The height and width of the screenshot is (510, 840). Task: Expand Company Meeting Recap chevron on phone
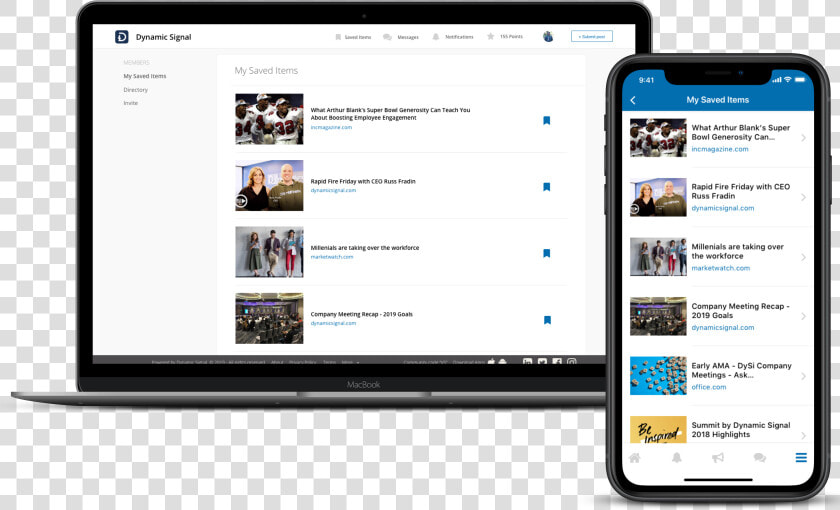coord(804,316)
